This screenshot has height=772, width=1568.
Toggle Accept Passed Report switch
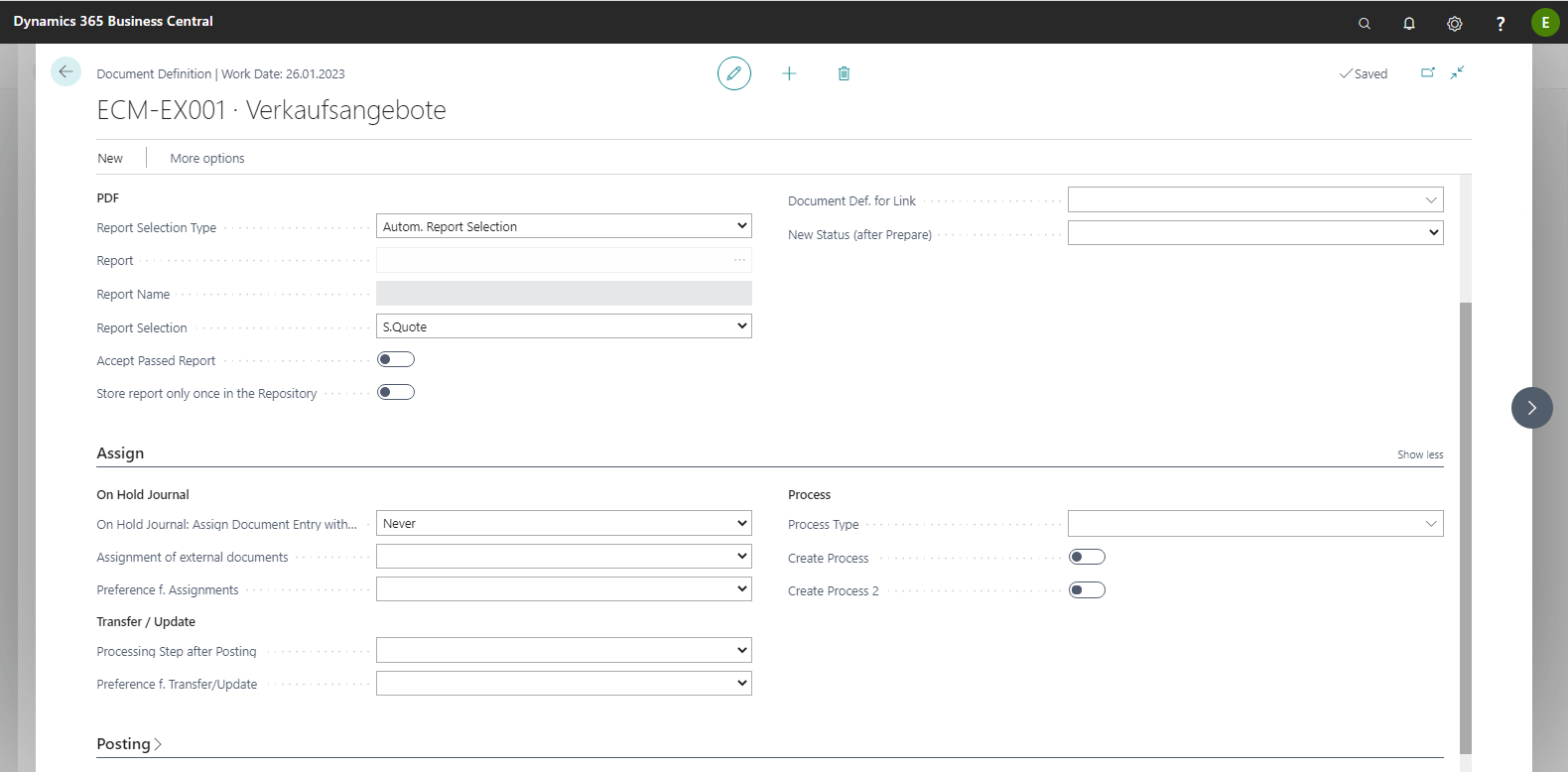pos(396,359)
